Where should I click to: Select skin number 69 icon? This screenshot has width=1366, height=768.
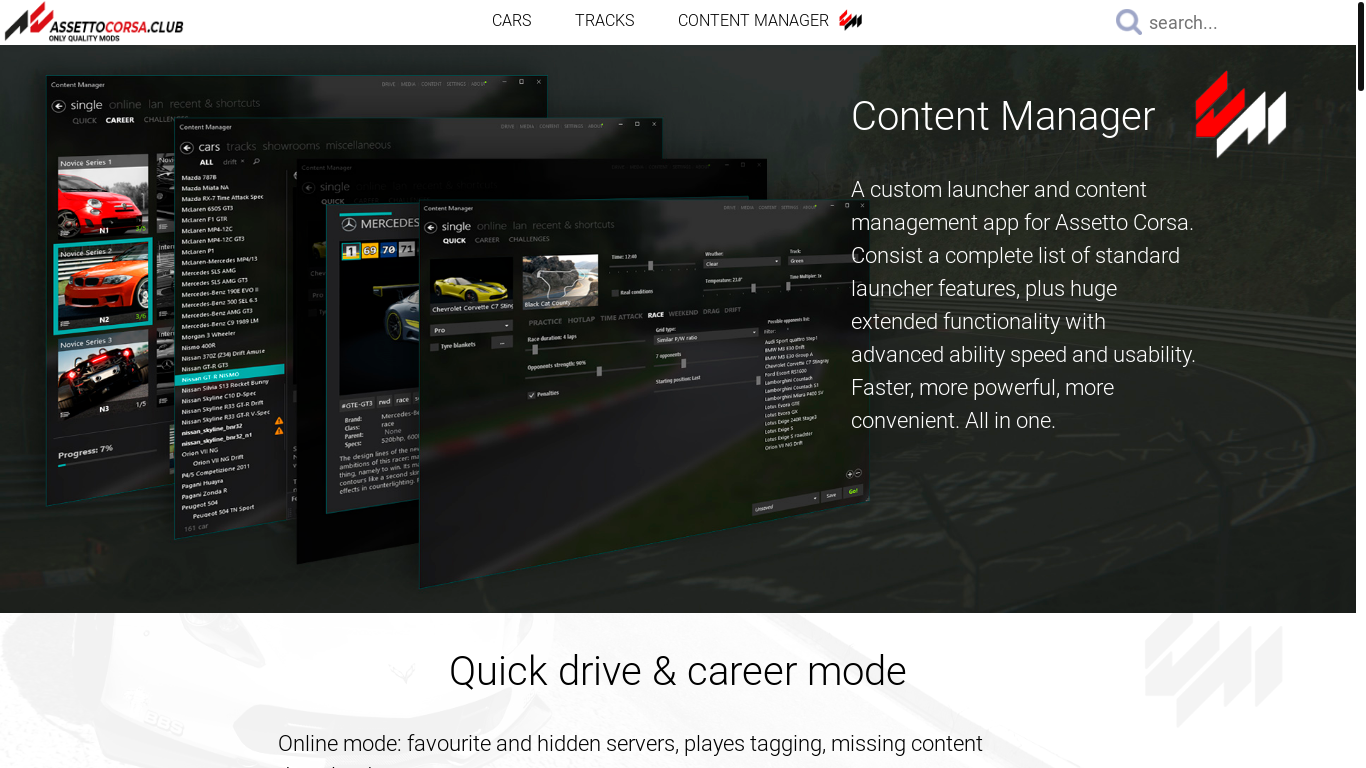[370, 250]
